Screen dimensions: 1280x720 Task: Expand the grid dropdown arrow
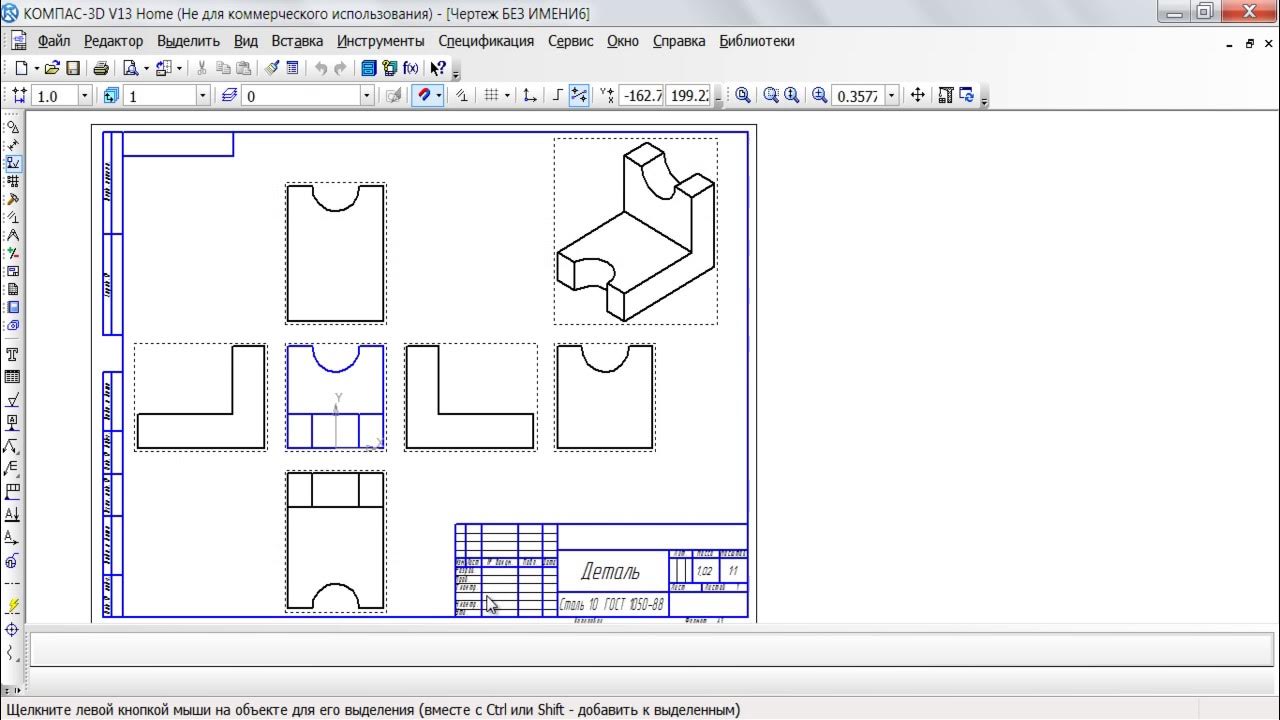click(x=507, y=95)
